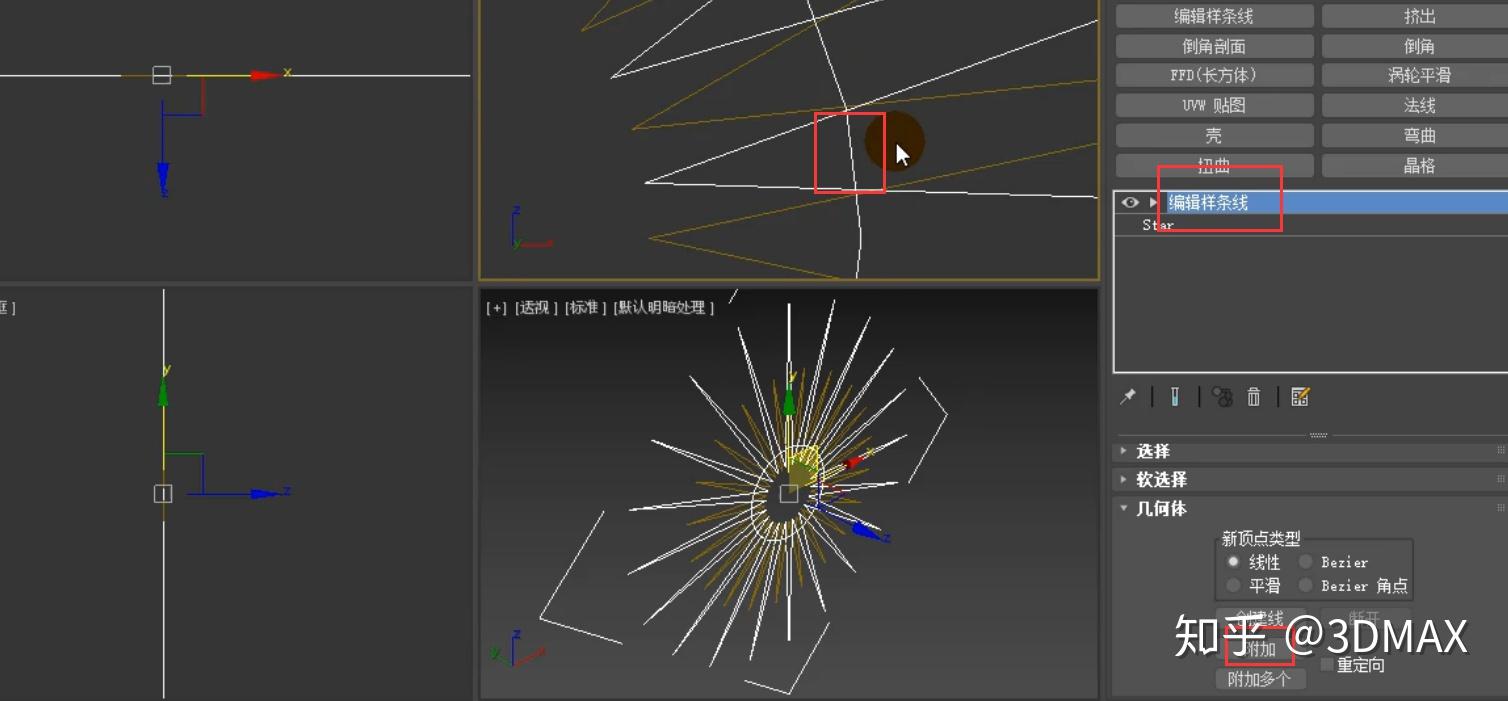Apply the FFD(长方体) modifier

(x=1213, y=75)
